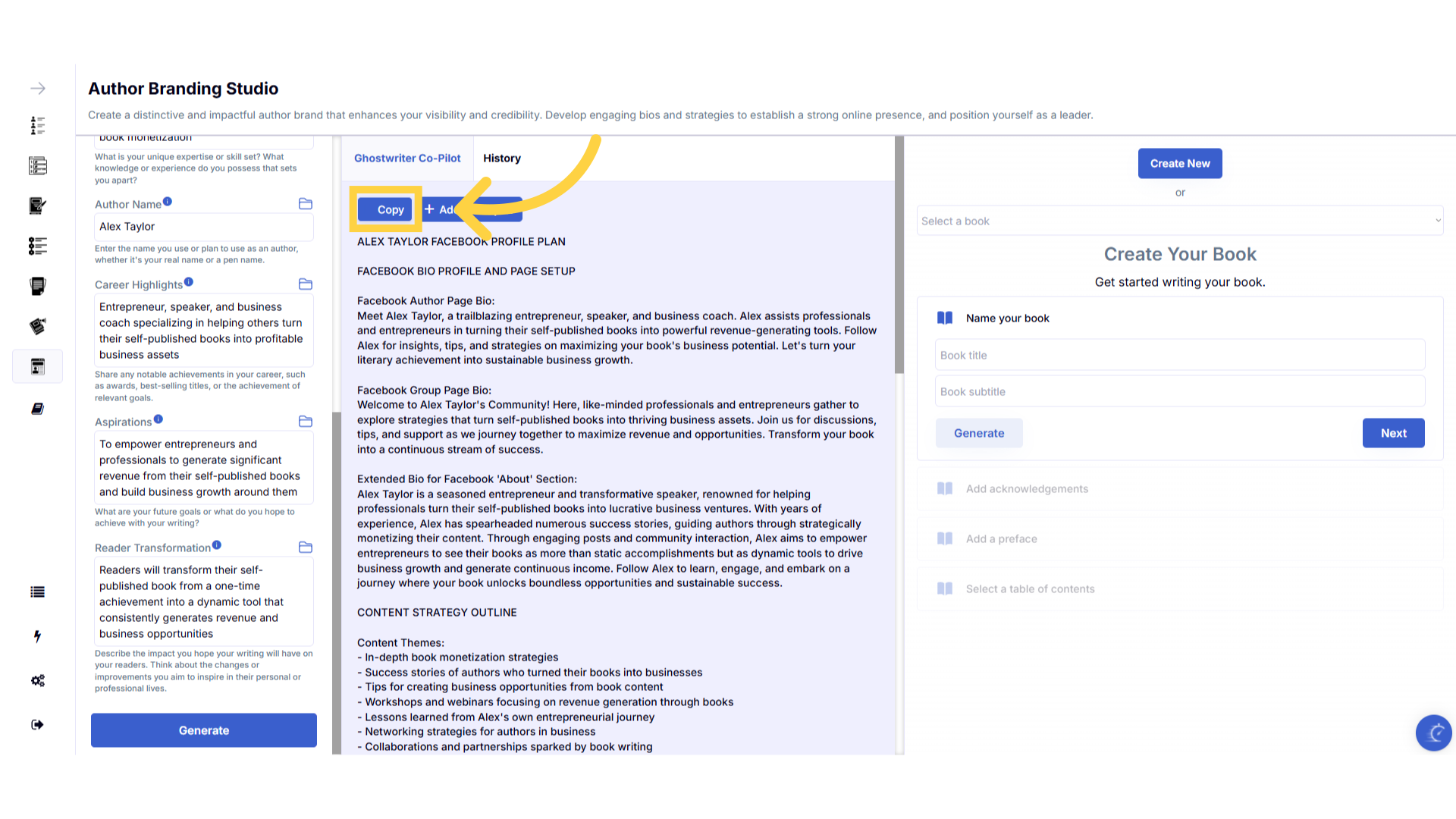Open the Select a book dropdown
The height and width of the screenshot is (819, 1456).
pyautogui.click(x=1179, y=221)
